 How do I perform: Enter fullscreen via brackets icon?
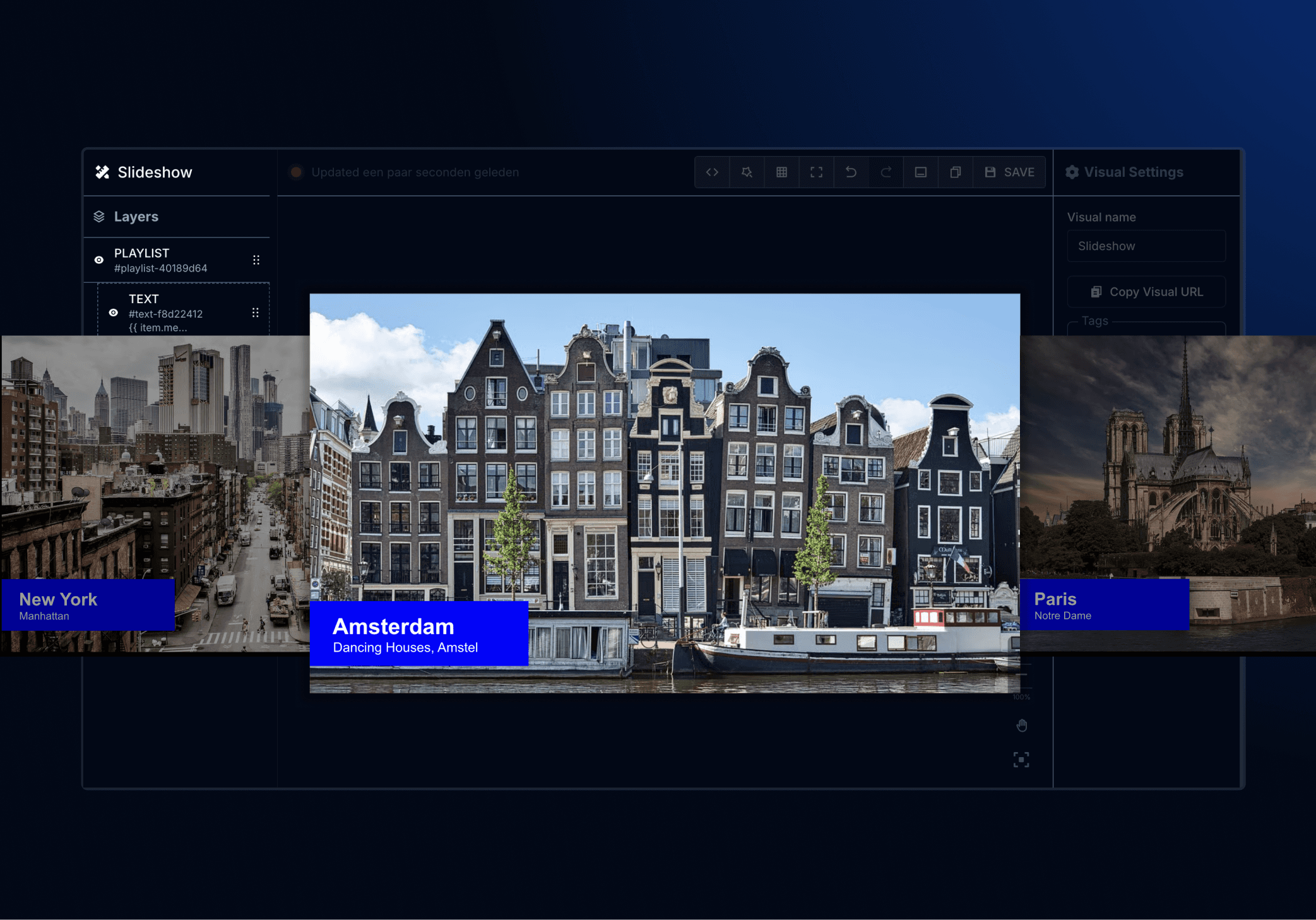(816, 172)
